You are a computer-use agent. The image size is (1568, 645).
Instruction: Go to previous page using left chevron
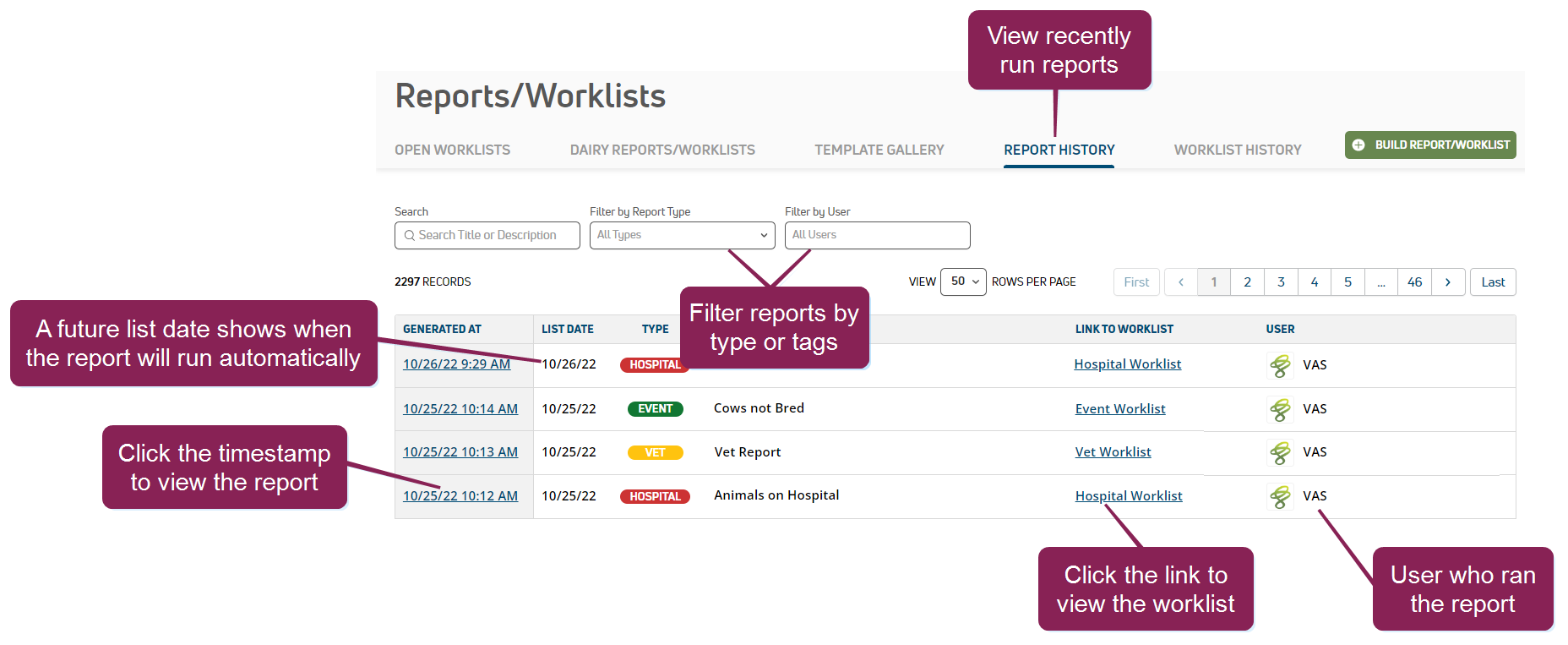[1181, 282]
